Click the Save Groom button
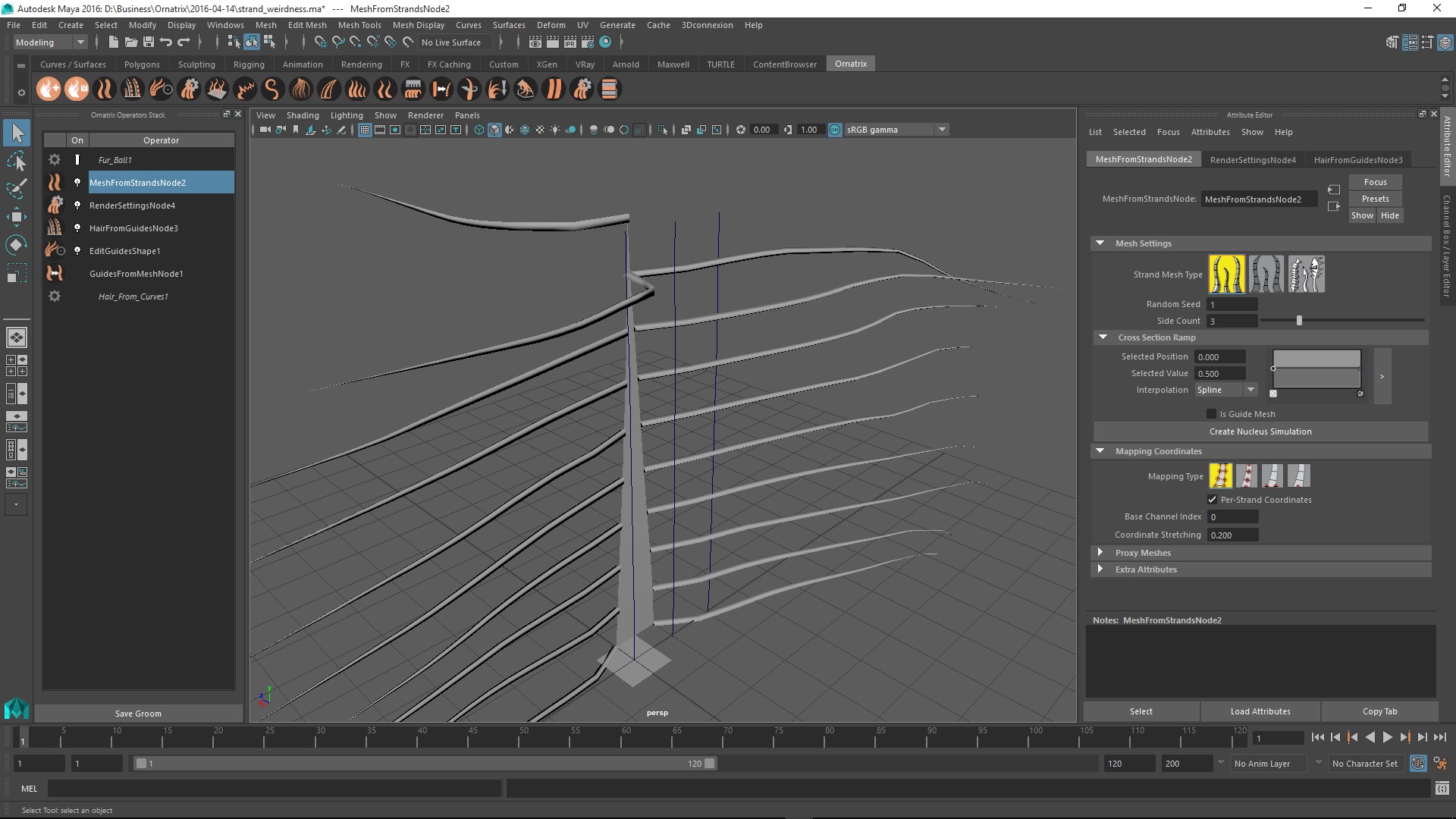1456x819 pixels. tap(138, 714)
